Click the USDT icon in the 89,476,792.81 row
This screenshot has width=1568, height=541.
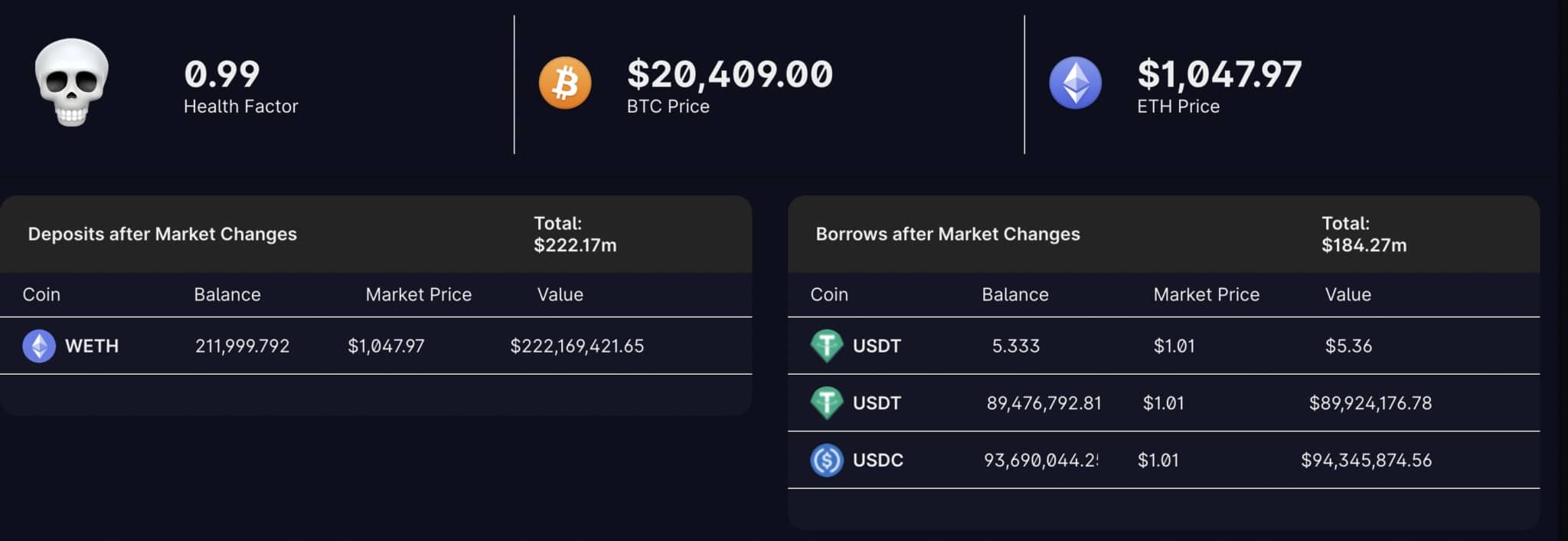[826, 403]
